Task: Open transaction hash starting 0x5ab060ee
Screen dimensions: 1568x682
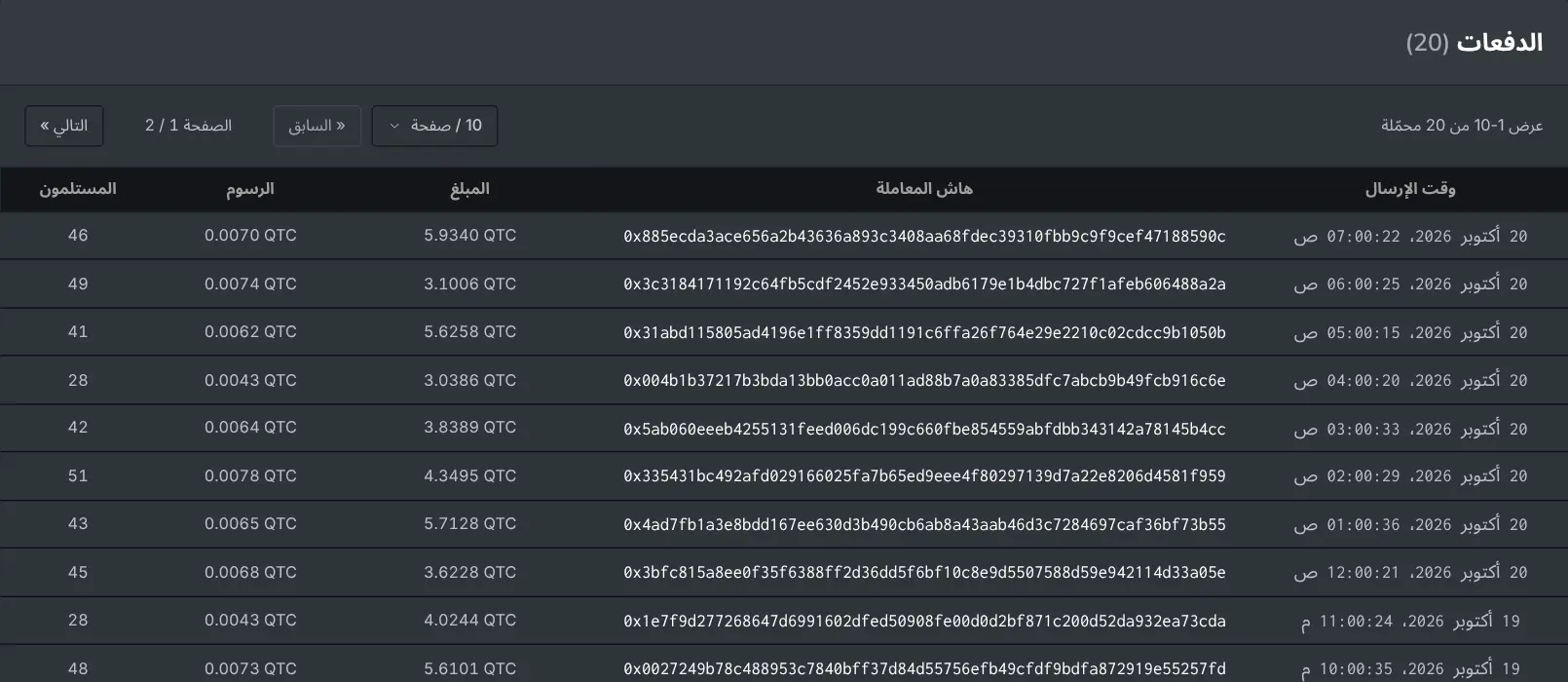Action: [924, 429]
